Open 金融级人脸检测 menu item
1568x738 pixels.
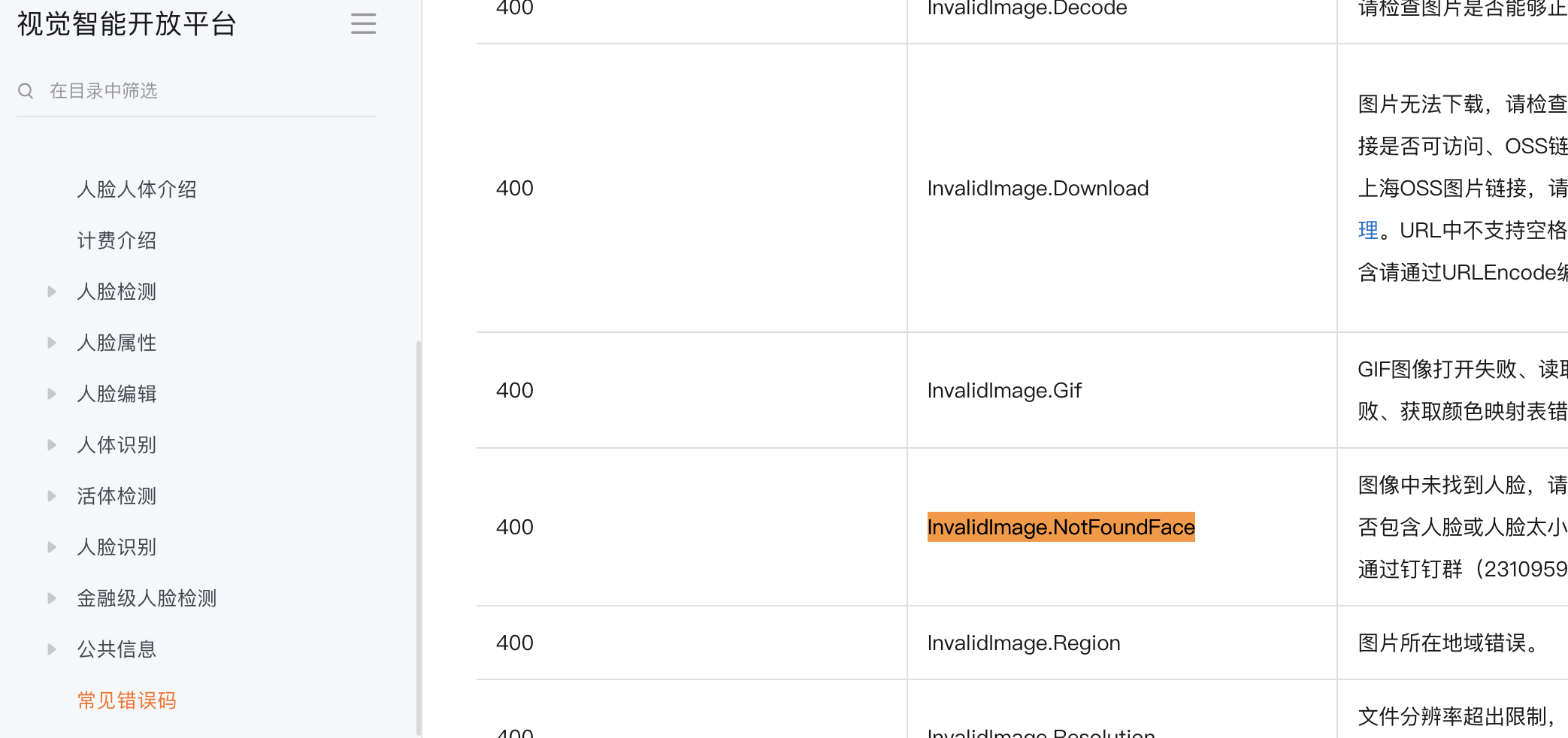tap(147, 598)
